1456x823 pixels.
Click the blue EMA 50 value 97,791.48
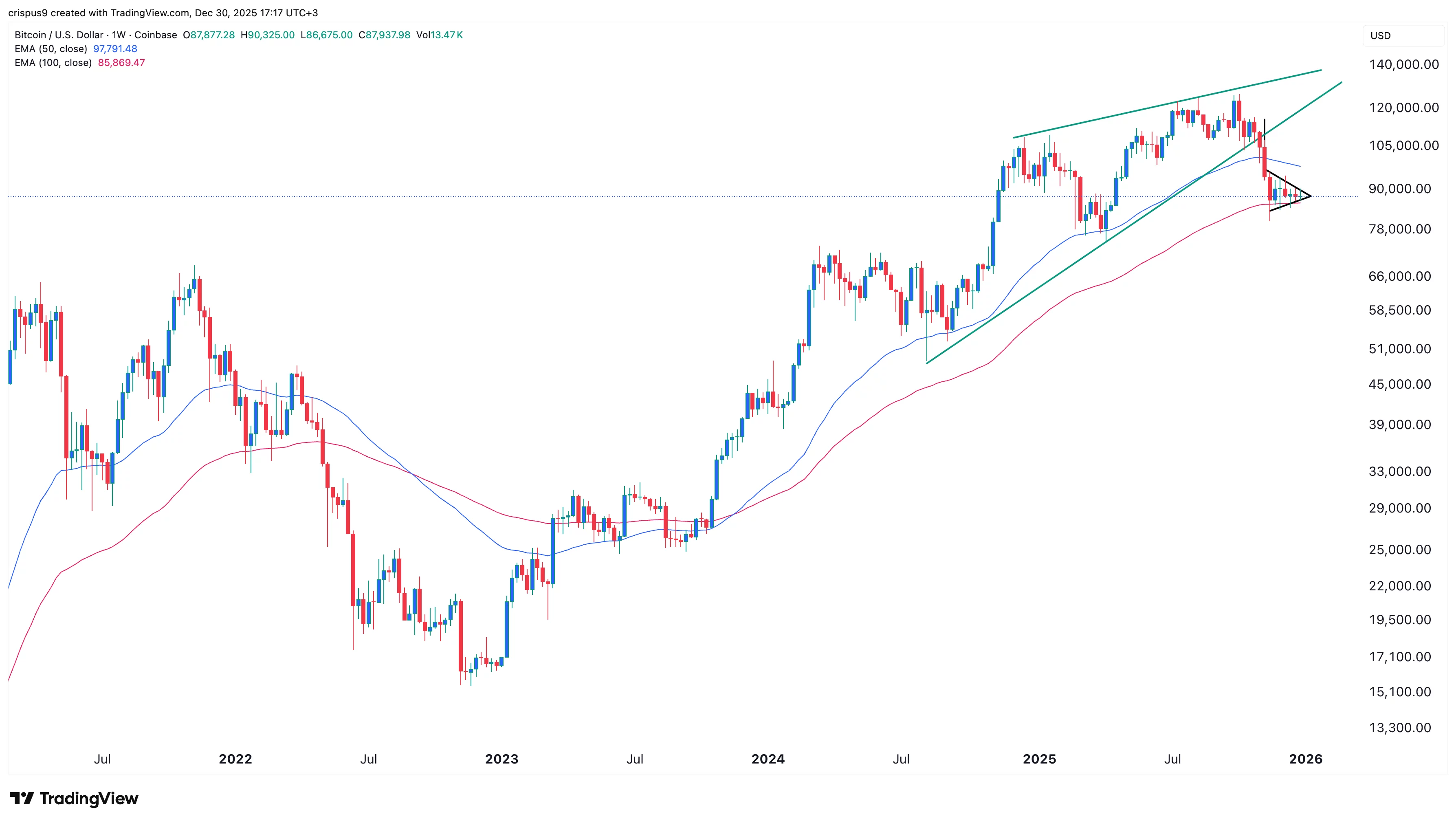(115, 48)
